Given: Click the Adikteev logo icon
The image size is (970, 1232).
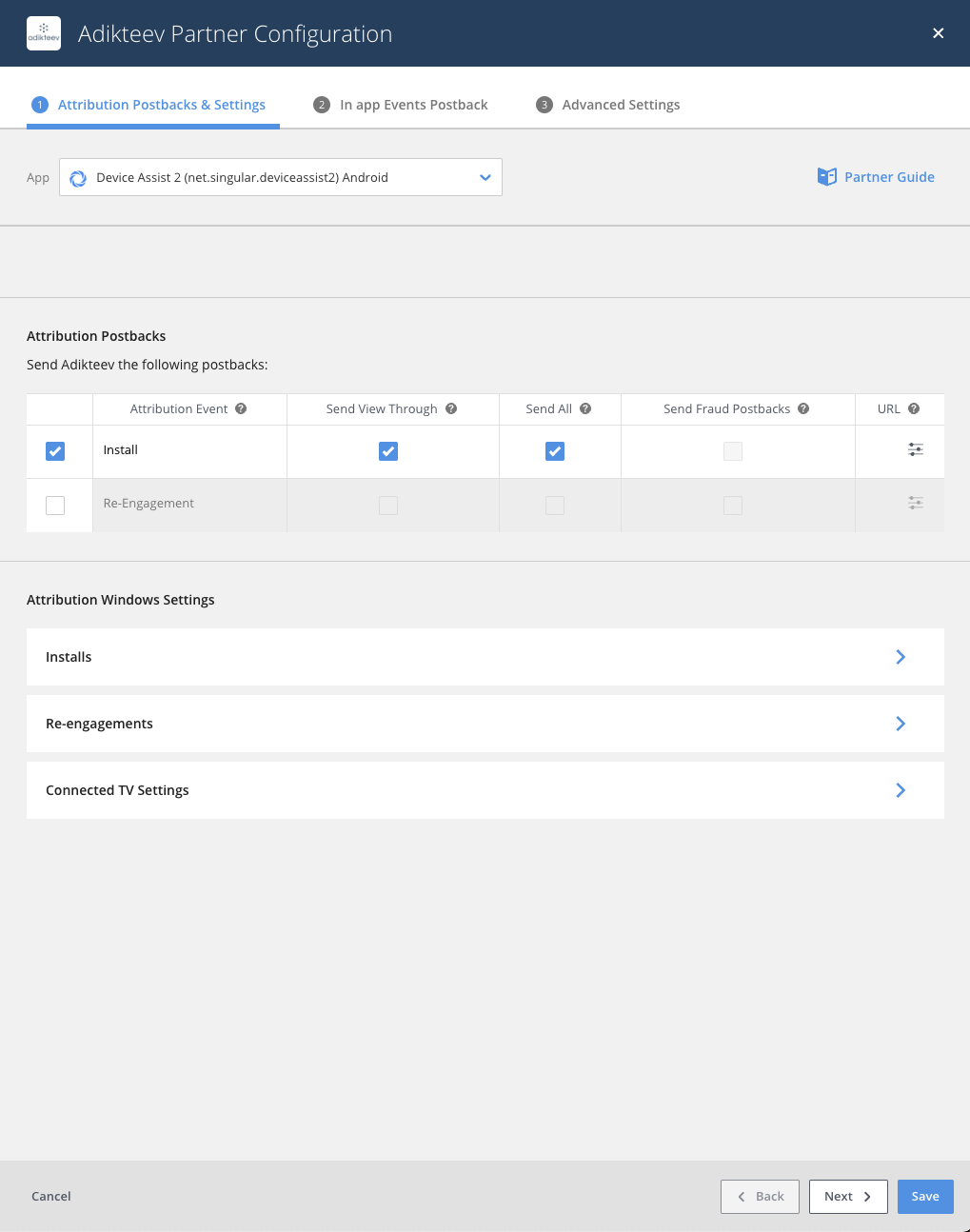Looking at the screenshot, I should [x=44, y=33].
